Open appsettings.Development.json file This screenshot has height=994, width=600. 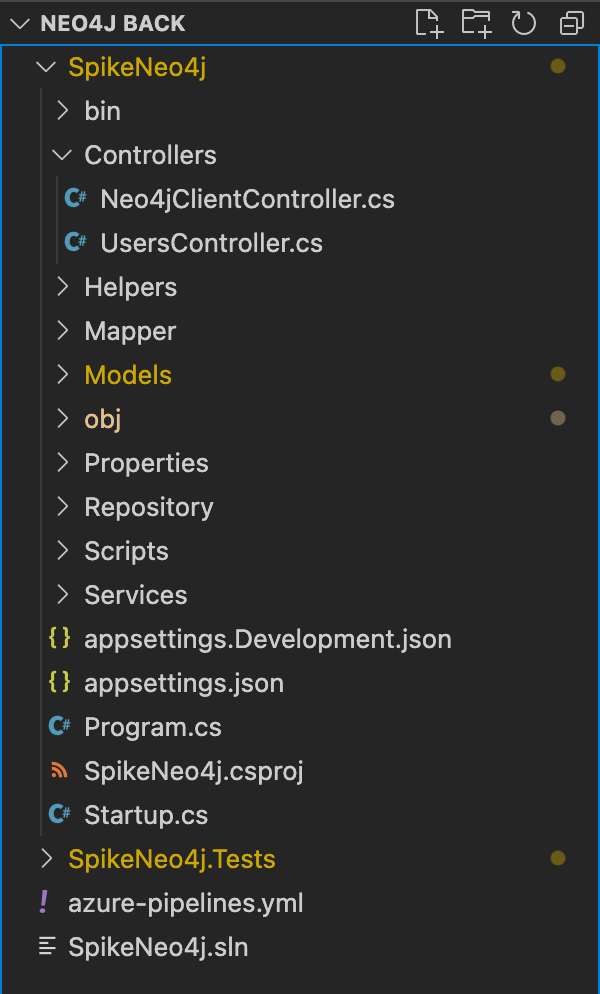pyautogui.click(x=268, y=639)
